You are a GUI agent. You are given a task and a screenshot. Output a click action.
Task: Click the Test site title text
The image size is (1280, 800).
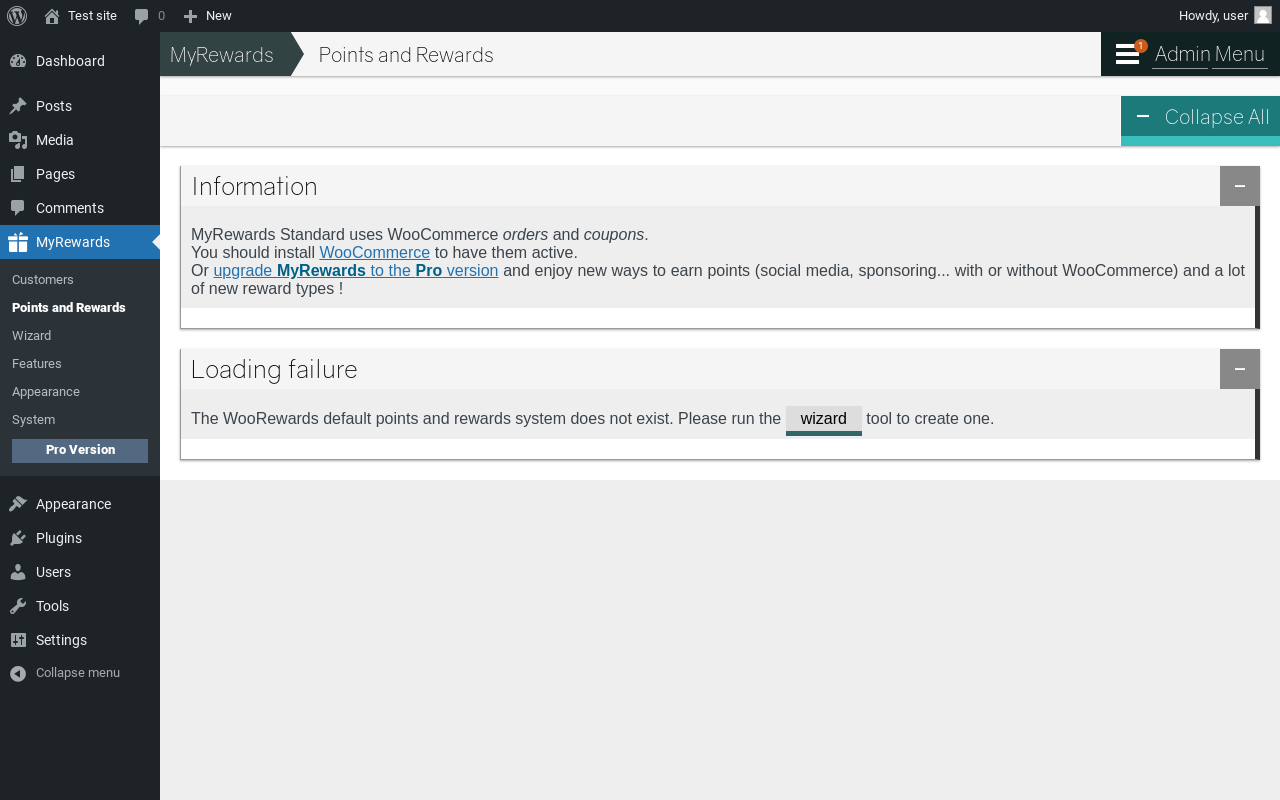tap(92, 16)
